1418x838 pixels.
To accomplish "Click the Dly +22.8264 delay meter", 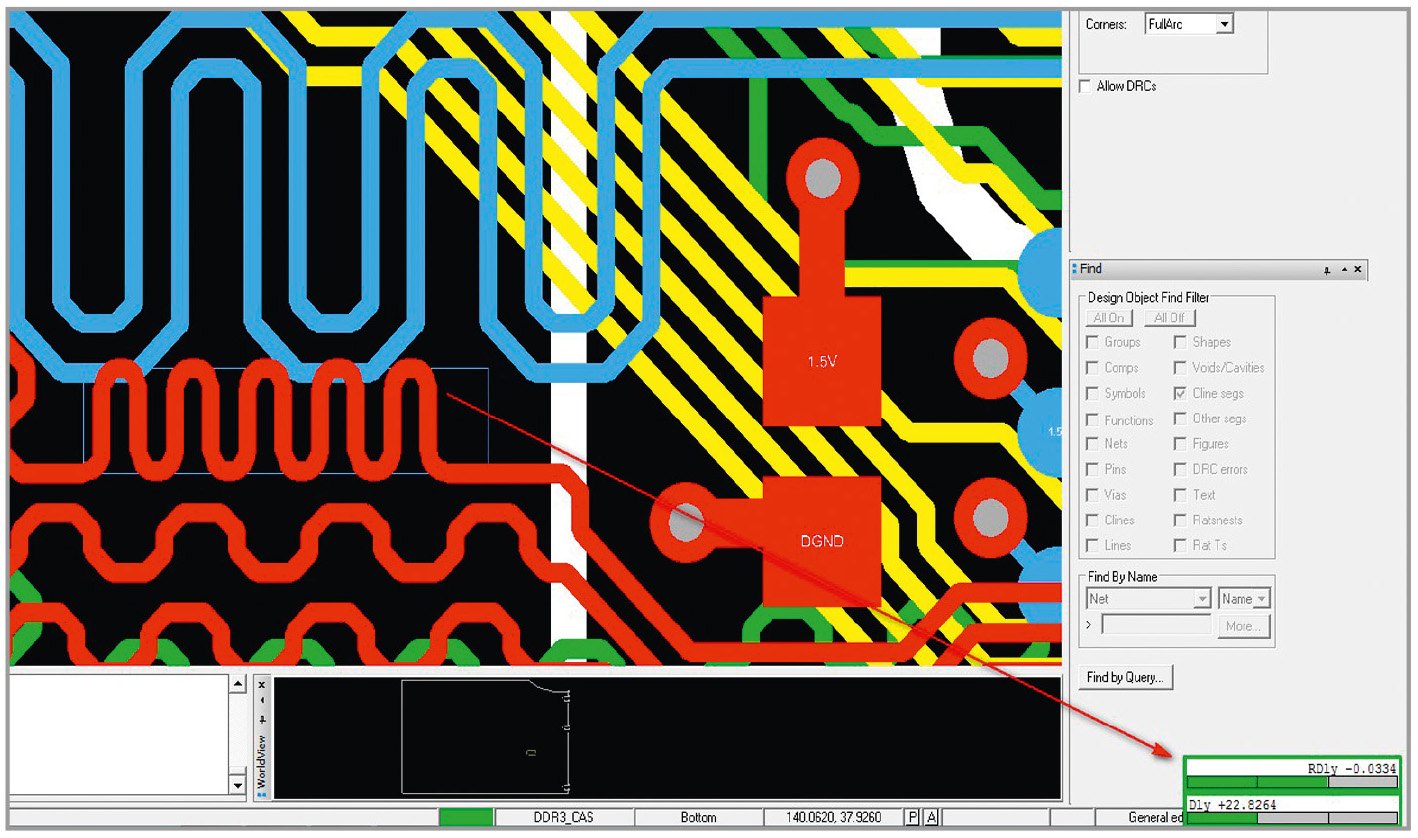I will pyautogui.click(x=1293, y=811).
